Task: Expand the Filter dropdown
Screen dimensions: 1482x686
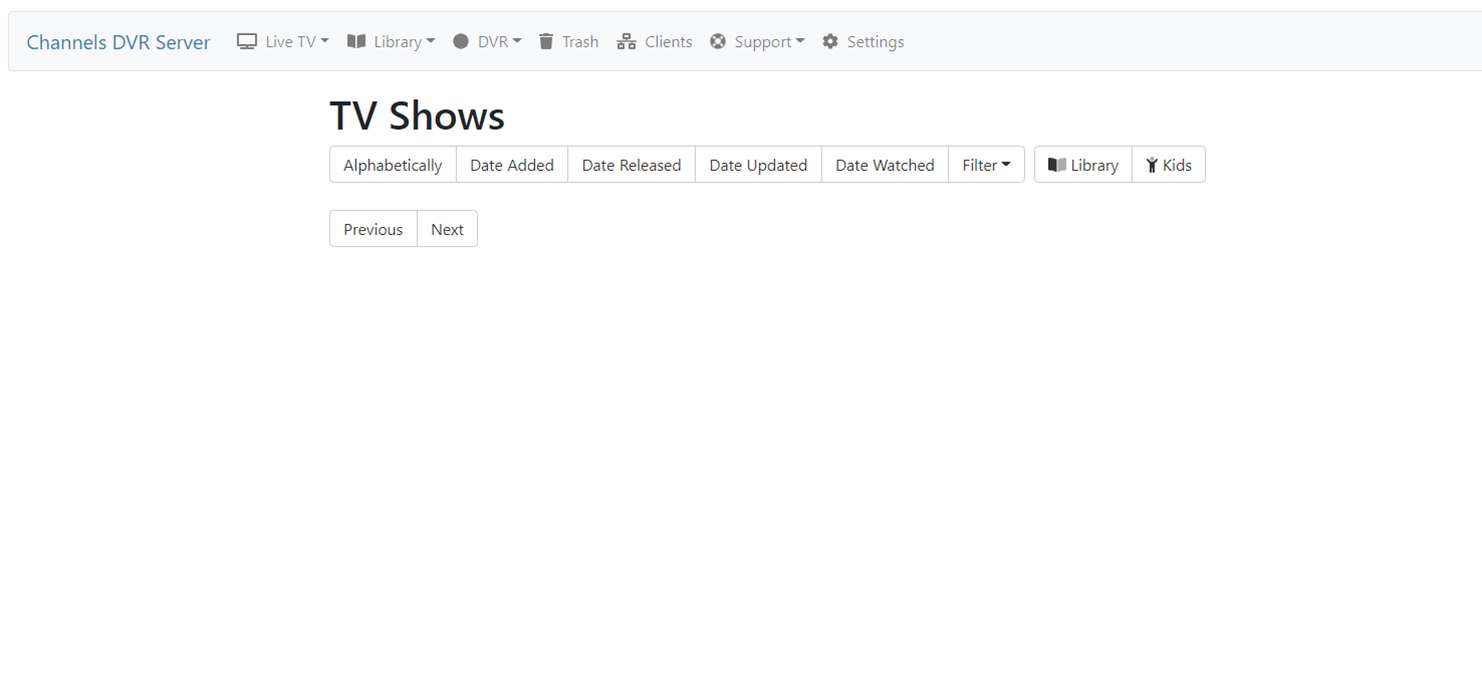Action: [x=986, y=165]
